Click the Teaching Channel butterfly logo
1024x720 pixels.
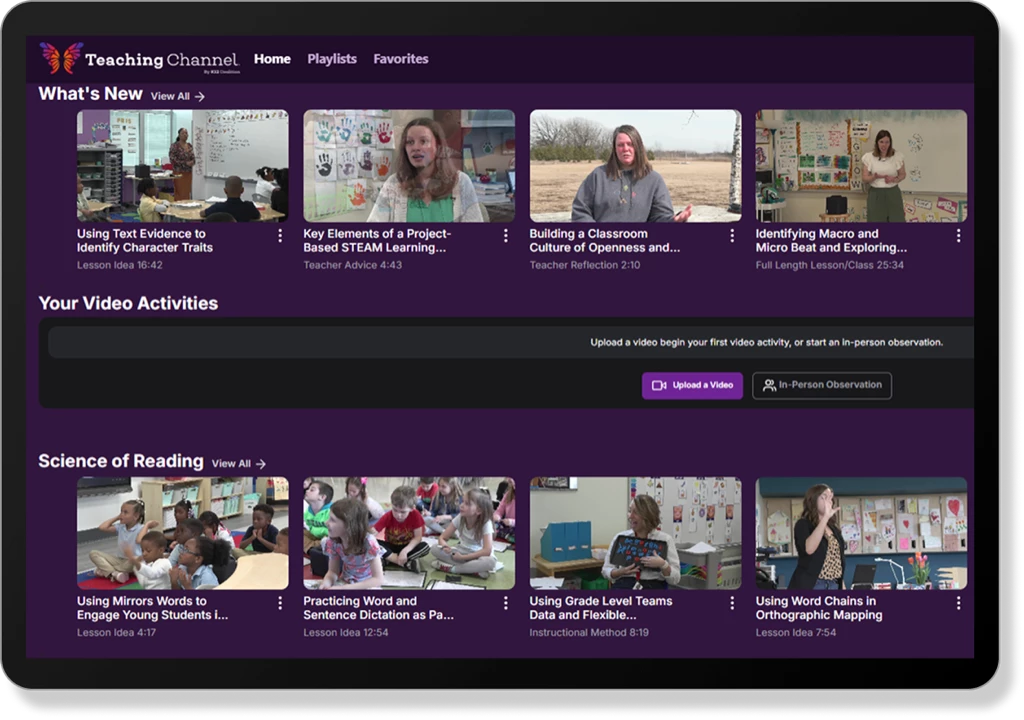[x=61, y=58]
